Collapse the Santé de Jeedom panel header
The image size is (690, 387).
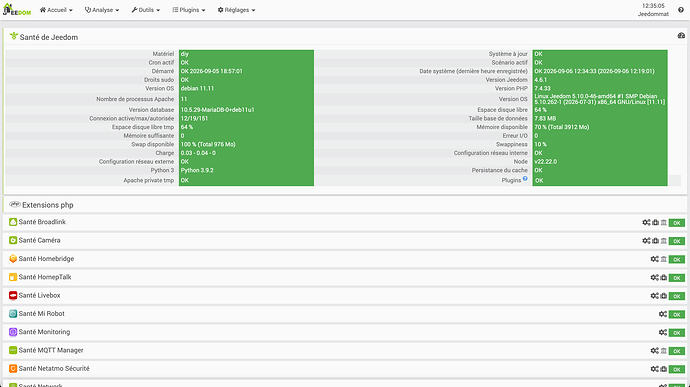345,37
